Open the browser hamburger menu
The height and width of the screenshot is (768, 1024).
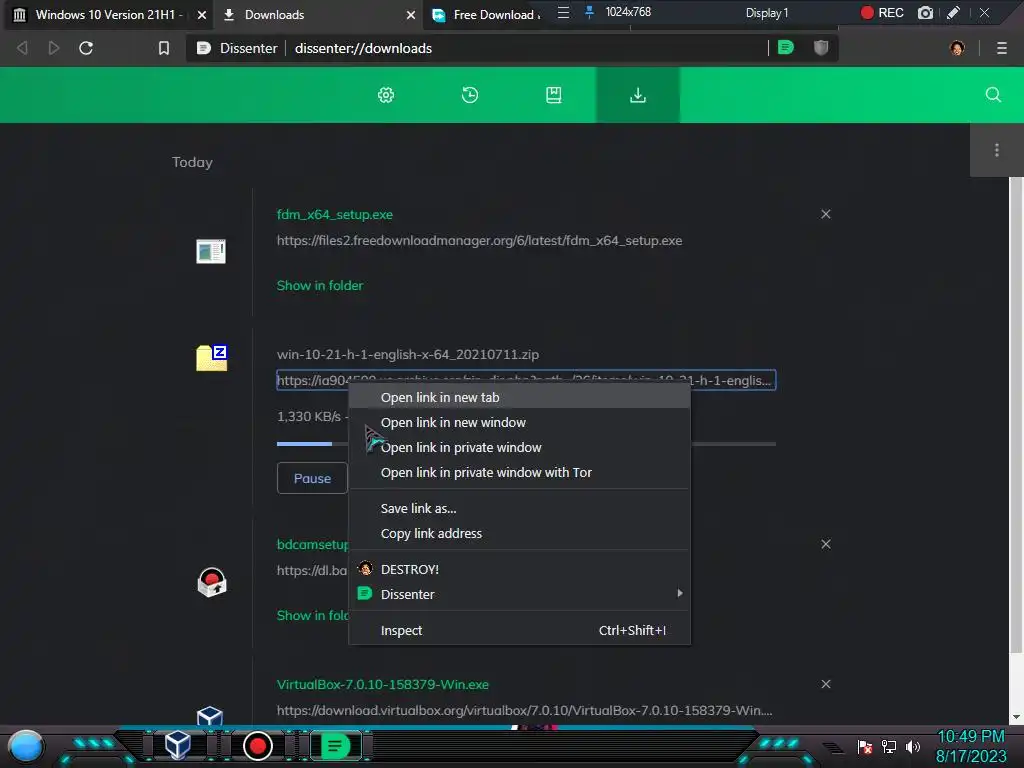(x=1002, y=48)
